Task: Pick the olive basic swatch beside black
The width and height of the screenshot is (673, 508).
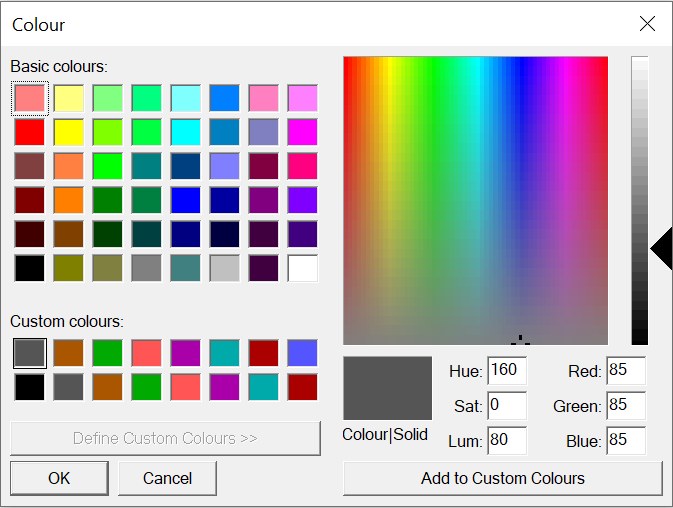Action: [69, 268]
